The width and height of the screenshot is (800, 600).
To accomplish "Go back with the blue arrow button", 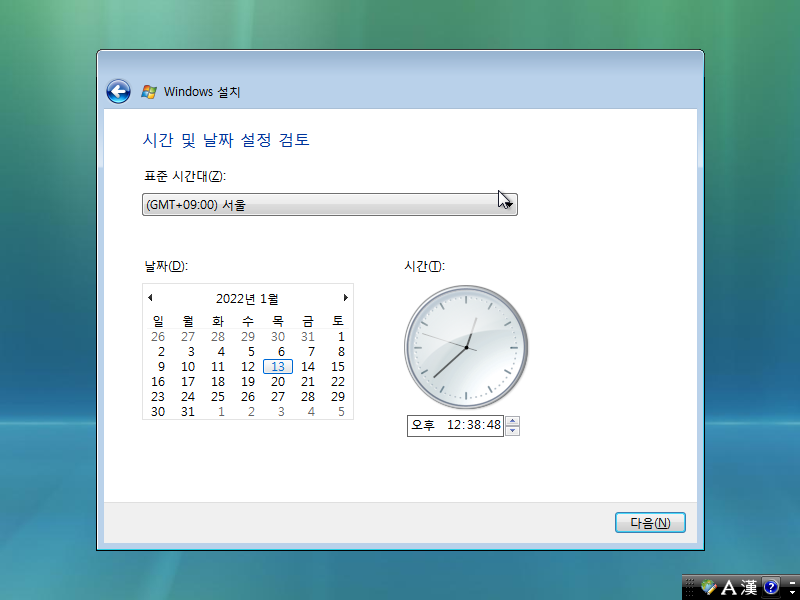I will coord(118,92).
